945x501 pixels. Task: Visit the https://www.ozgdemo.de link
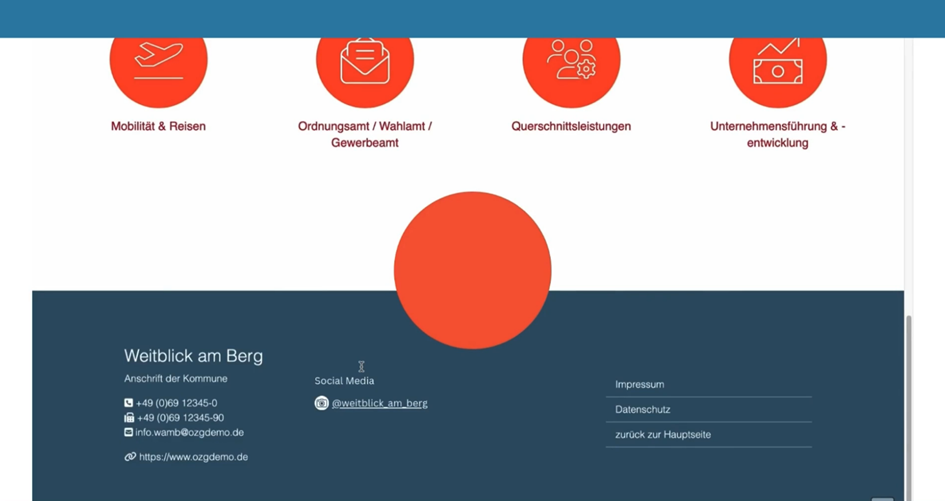[x=193, y=457]
